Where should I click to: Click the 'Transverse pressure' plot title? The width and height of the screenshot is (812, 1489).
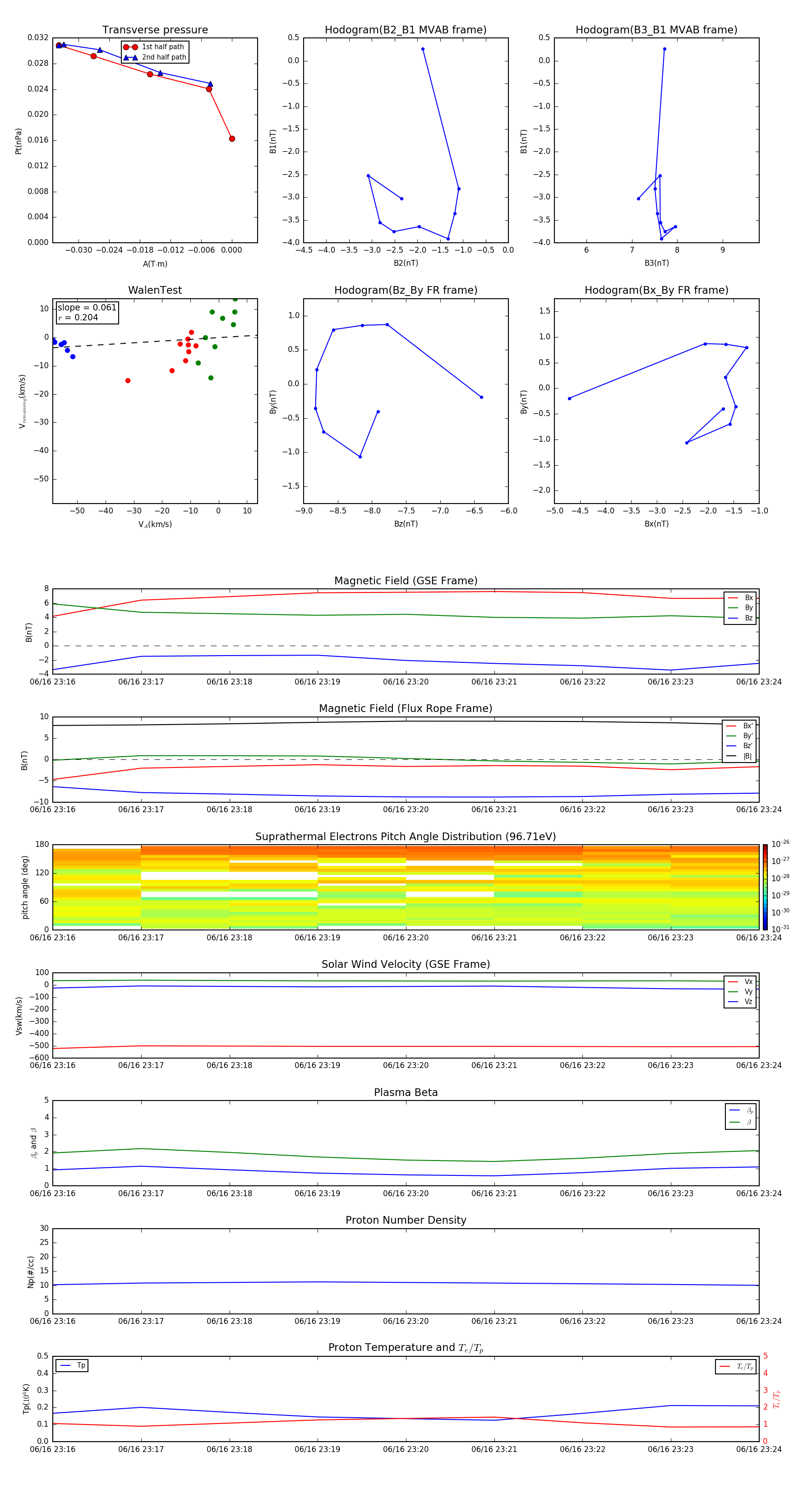coord(155,30)
